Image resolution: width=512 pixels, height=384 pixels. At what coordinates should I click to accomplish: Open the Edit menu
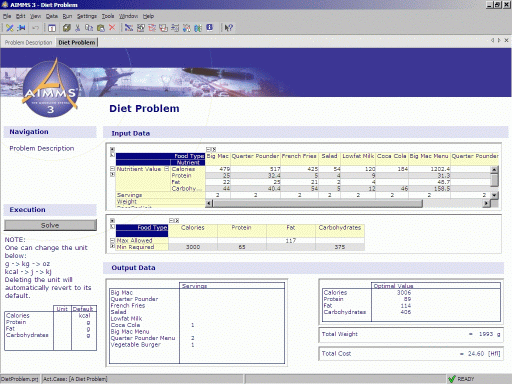(x=21, y=16)
